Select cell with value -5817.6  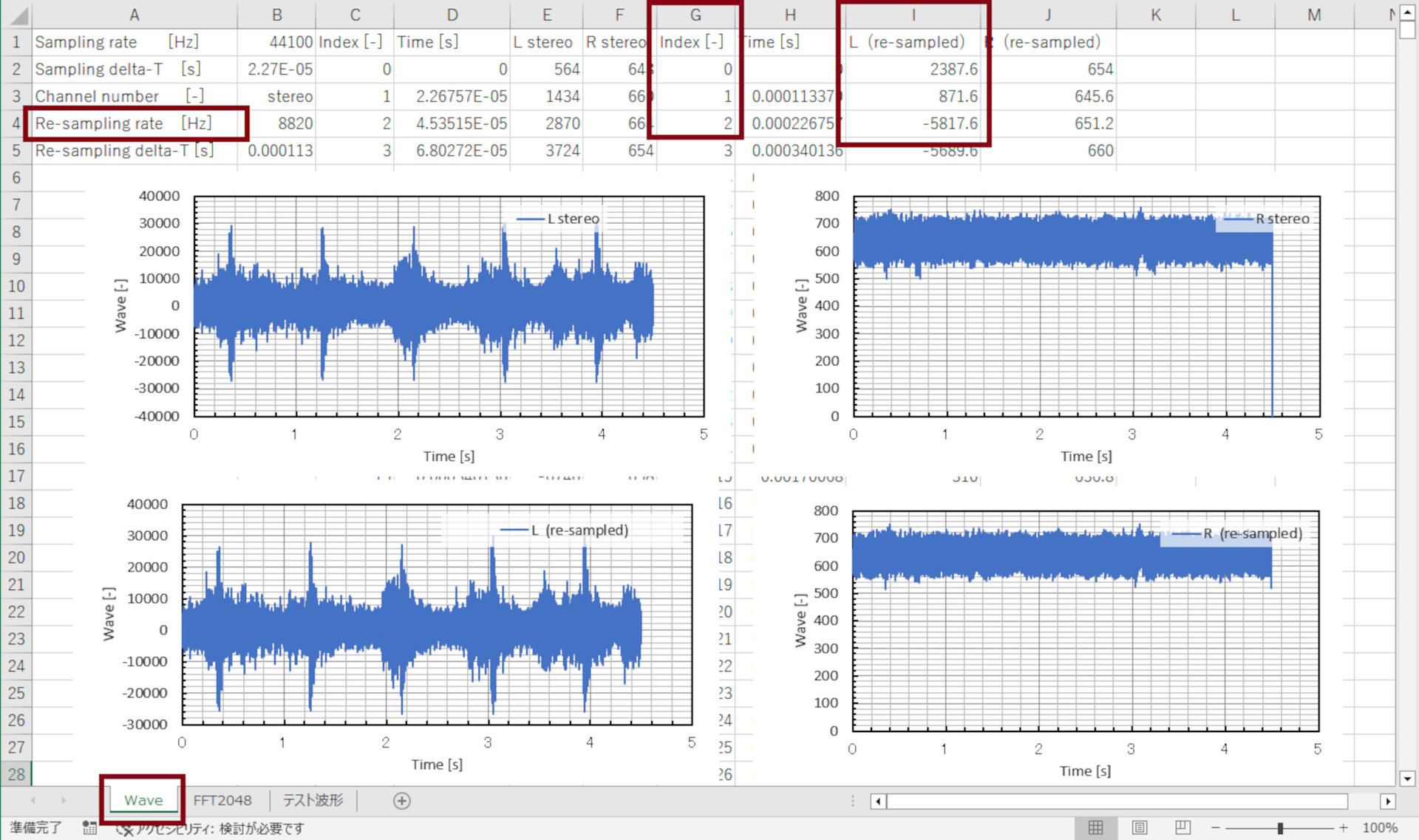[x=913, y=123]
